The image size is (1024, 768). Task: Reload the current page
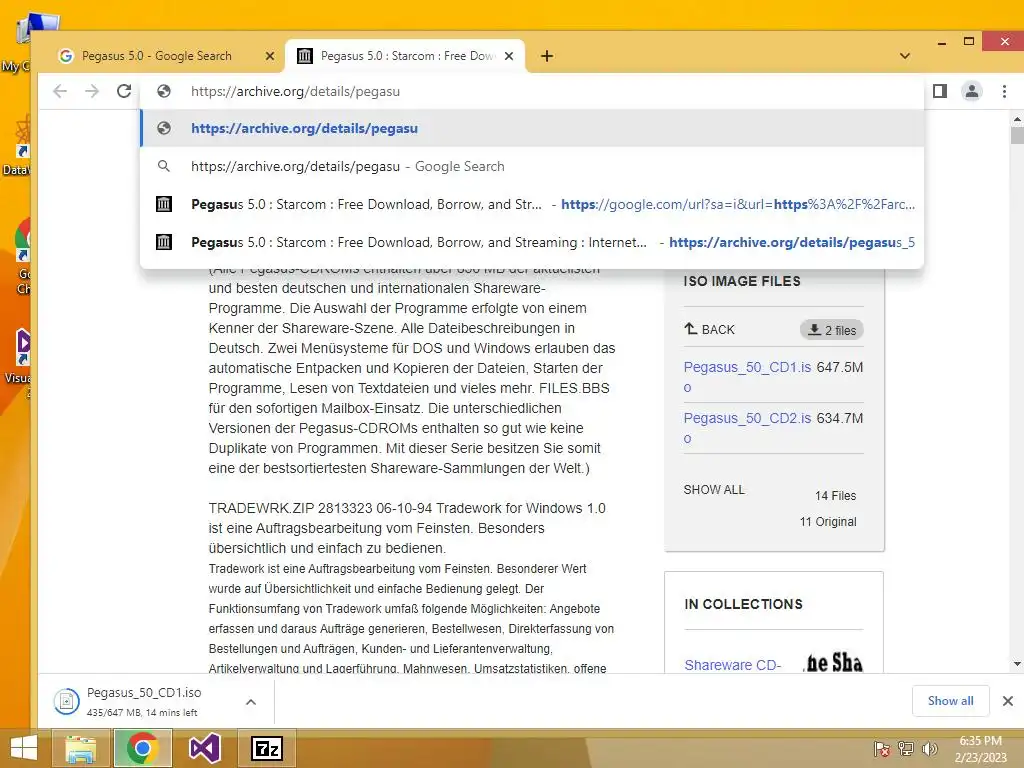point(124,91)
